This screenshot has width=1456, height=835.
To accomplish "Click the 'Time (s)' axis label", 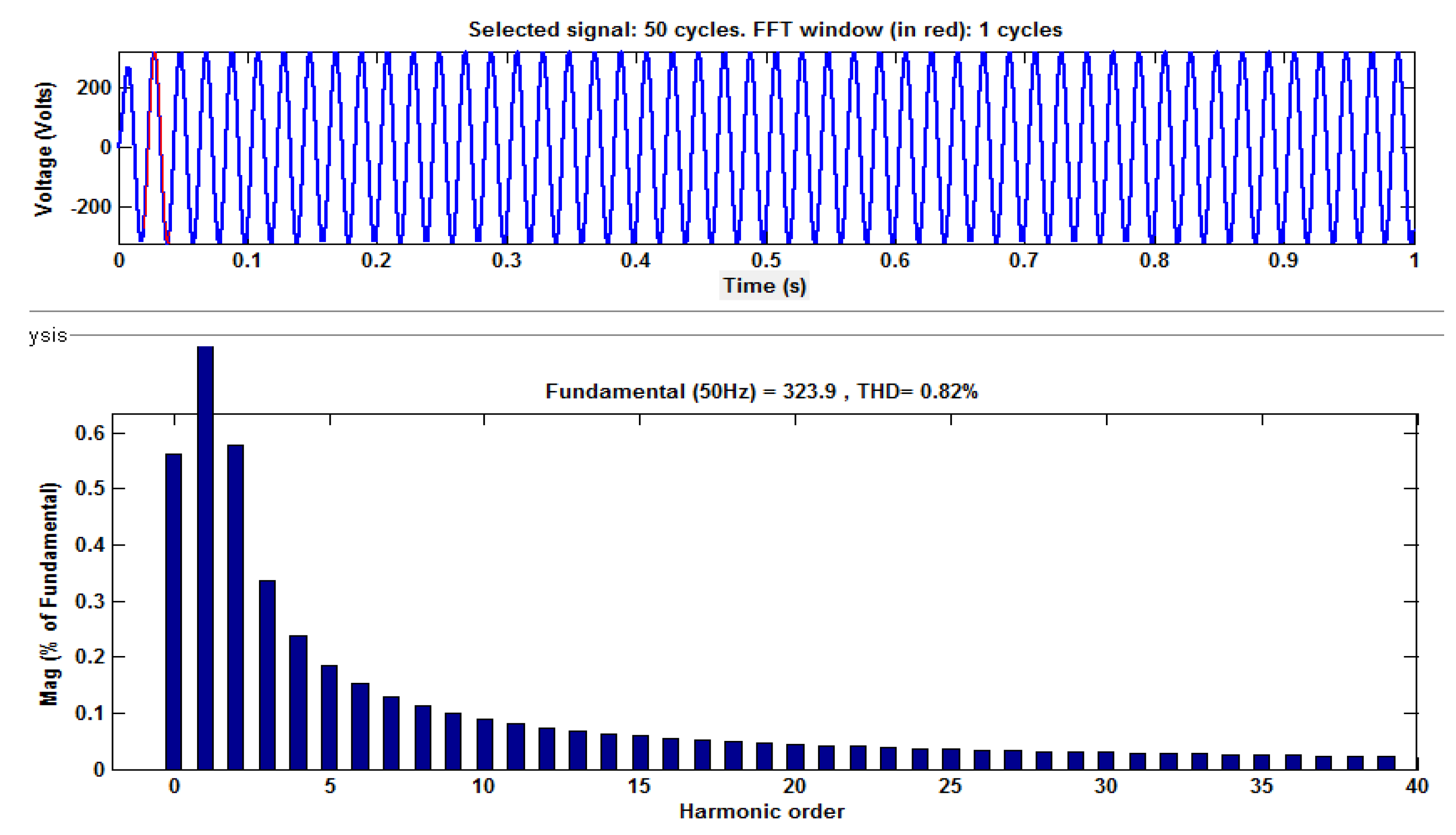I will 764,286.
